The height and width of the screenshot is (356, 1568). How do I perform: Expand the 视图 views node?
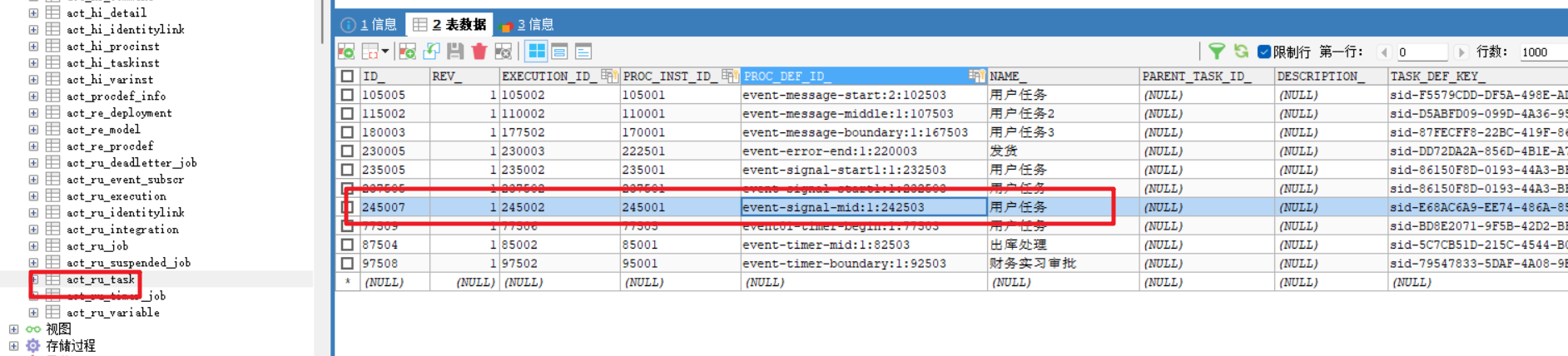[x=13, y=329]
